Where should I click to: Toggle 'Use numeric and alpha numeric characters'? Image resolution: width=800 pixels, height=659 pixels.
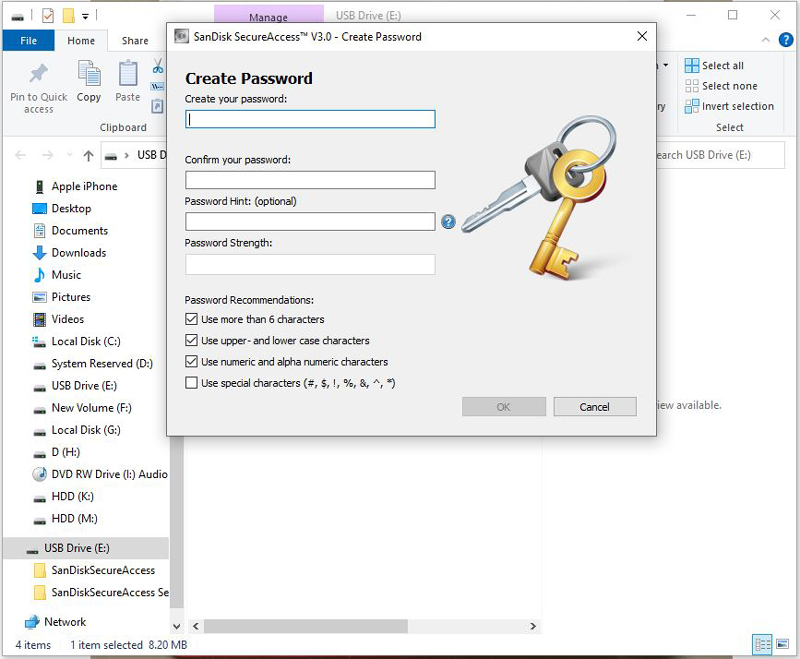pos(192,362)
